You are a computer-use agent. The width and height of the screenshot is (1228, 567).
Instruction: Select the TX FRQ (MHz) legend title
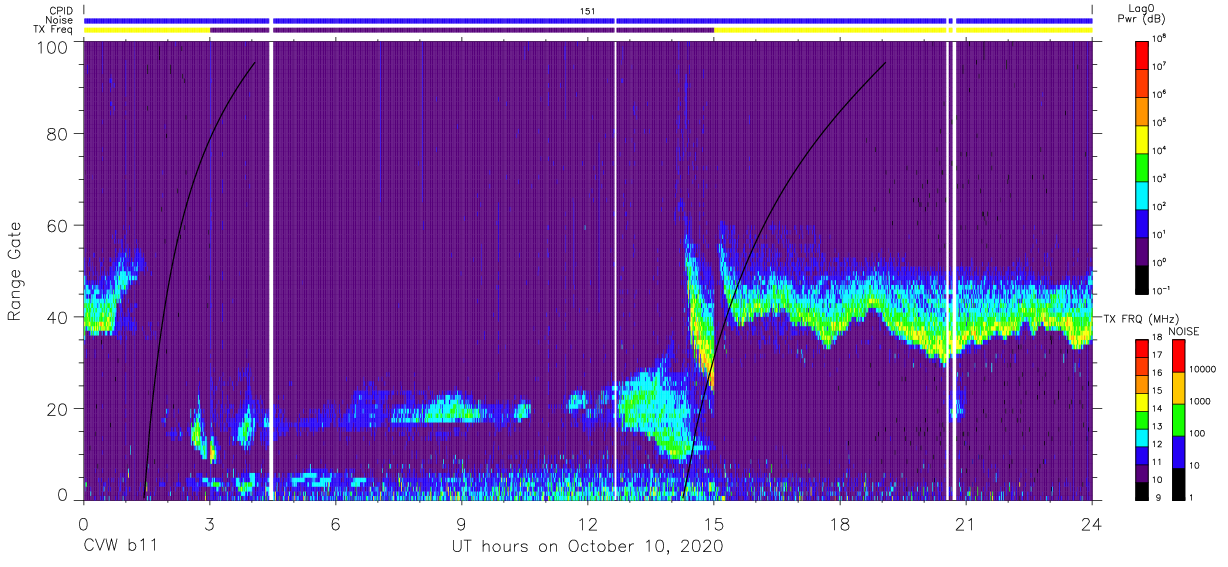pos(1143,319)
